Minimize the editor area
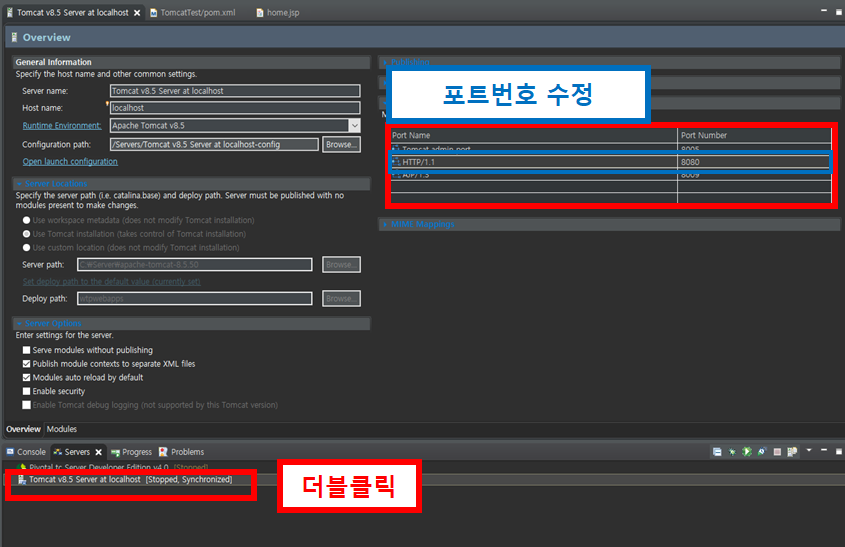 823,11
